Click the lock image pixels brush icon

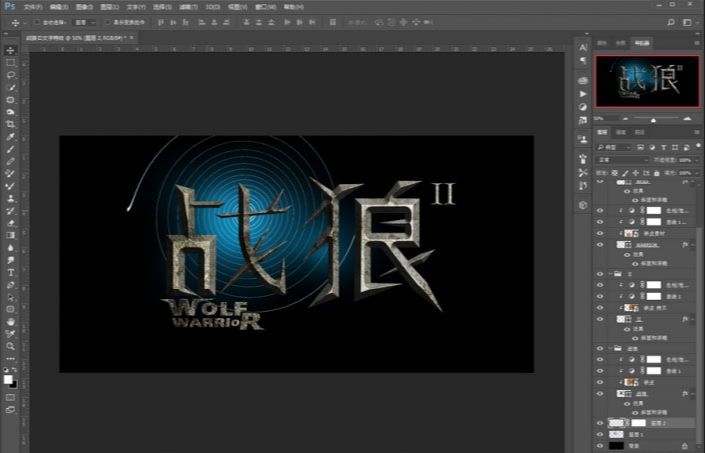625,173
